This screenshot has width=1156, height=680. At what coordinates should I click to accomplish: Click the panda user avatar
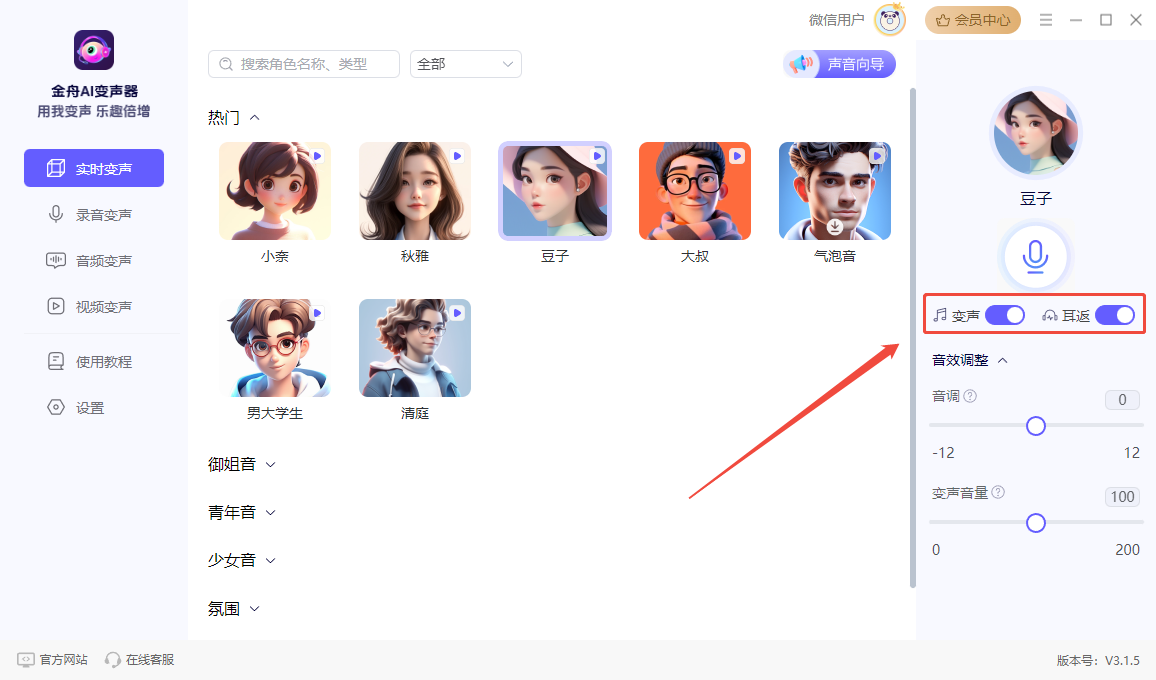(x=890, y=20)
